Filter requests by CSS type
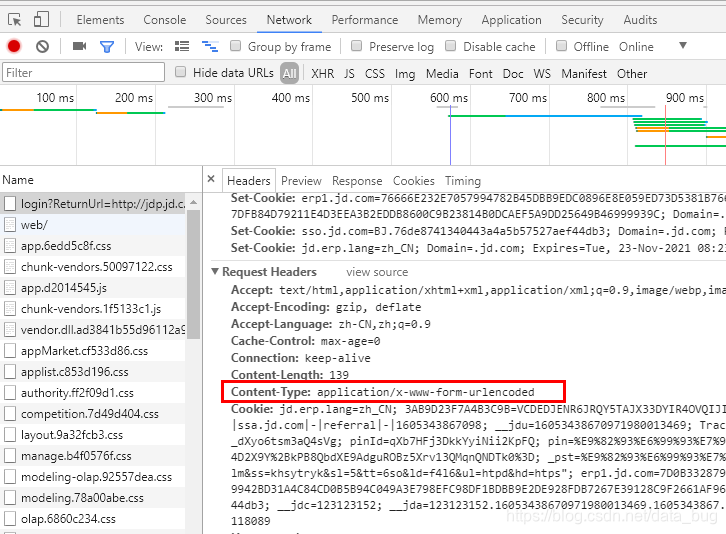This screenshot has height=534, width=726. coord(375,74)
